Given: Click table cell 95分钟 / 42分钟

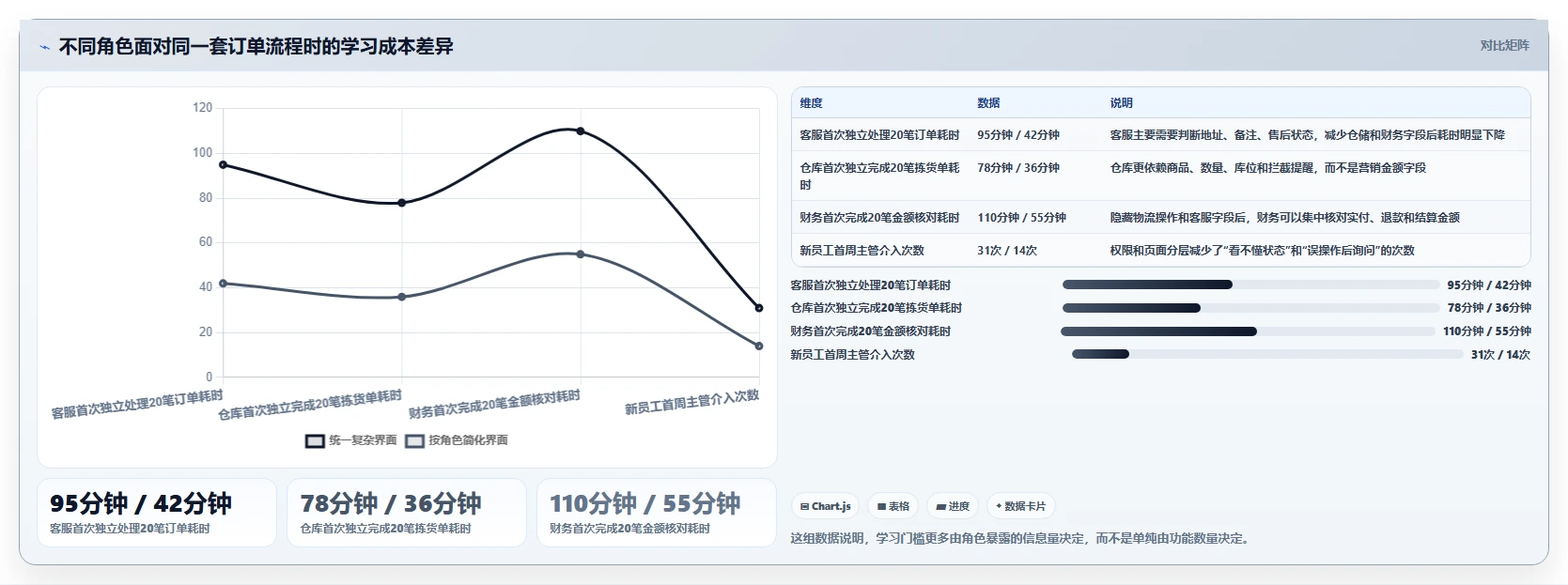Looking at the screenshot, I should [x=1018, y=135].
